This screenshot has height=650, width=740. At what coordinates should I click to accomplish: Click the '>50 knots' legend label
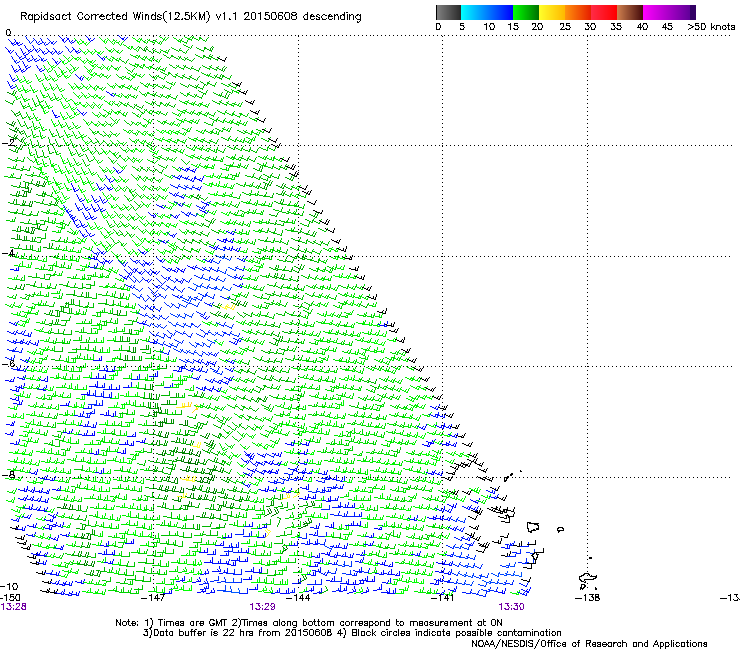pyautogui.click(x=711, y=26)
